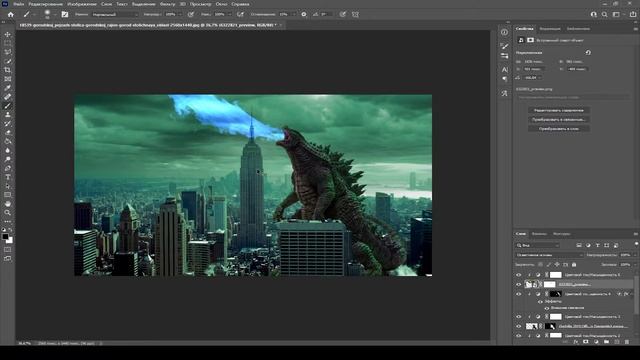This screenshot has width=640, height=360.
Task: Open the Файл menu
Action: click(x=18, y=4)
